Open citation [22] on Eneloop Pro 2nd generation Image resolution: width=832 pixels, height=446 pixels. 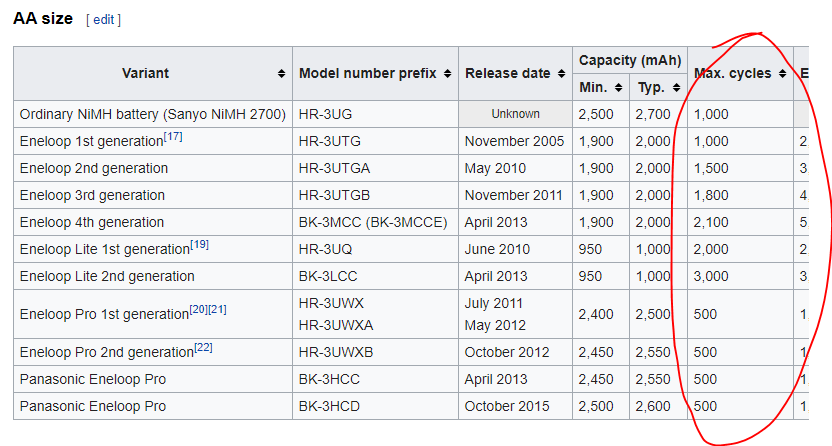[x=203, y=347]
